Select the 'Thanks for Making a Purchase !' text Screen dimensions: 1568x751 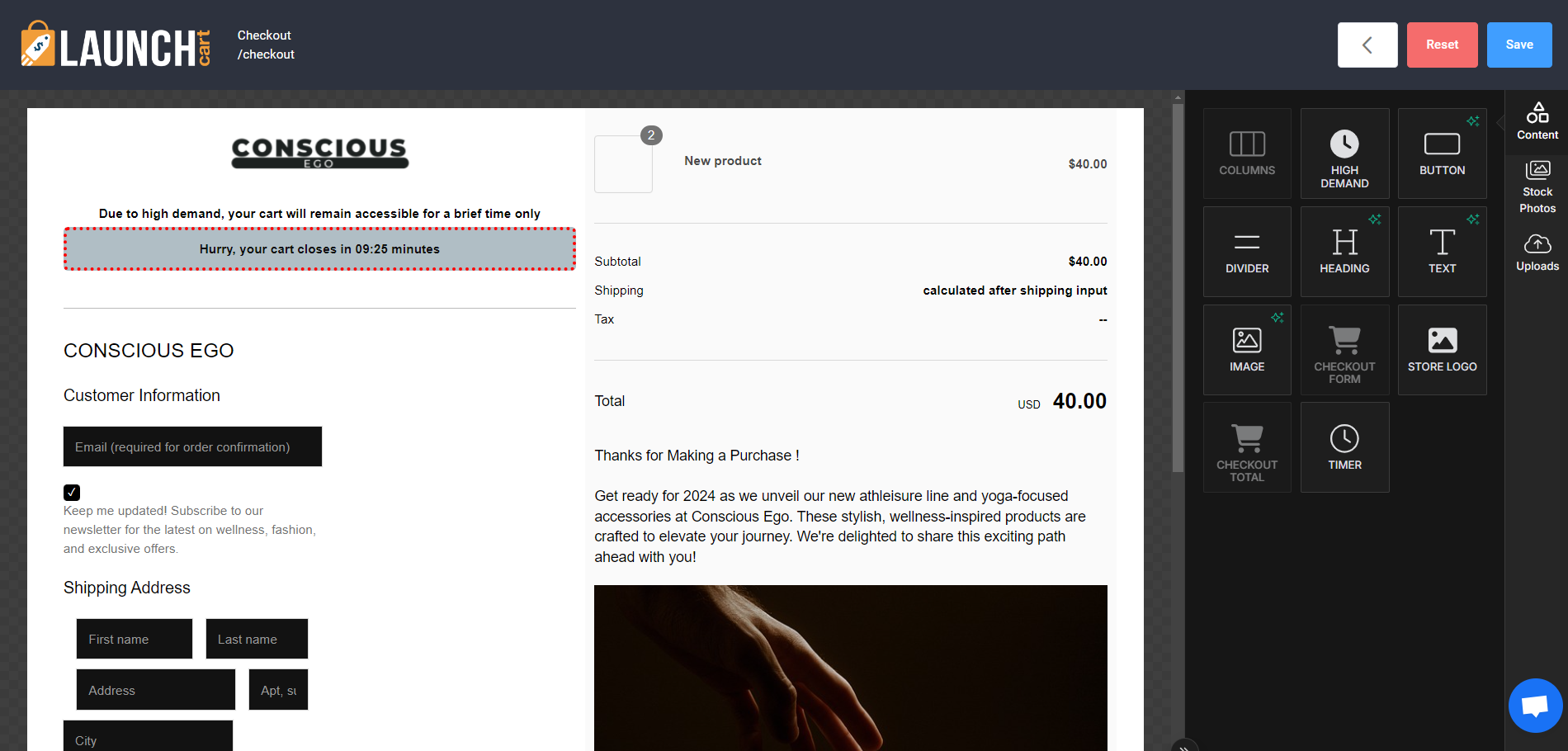click(697, 456)
